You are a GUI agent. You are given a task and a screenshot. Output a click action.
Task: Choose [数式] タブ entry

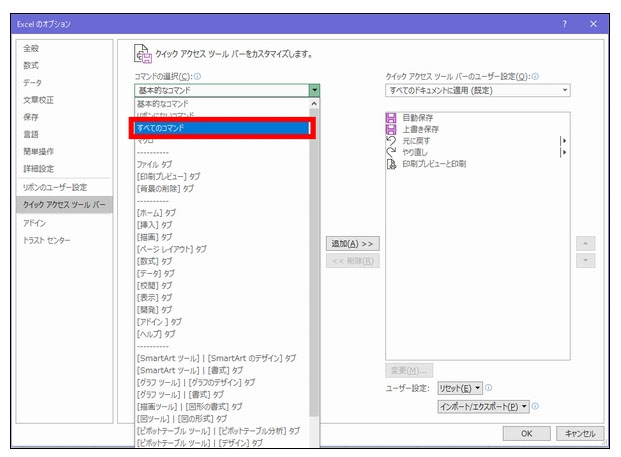[x=222, y=261]
